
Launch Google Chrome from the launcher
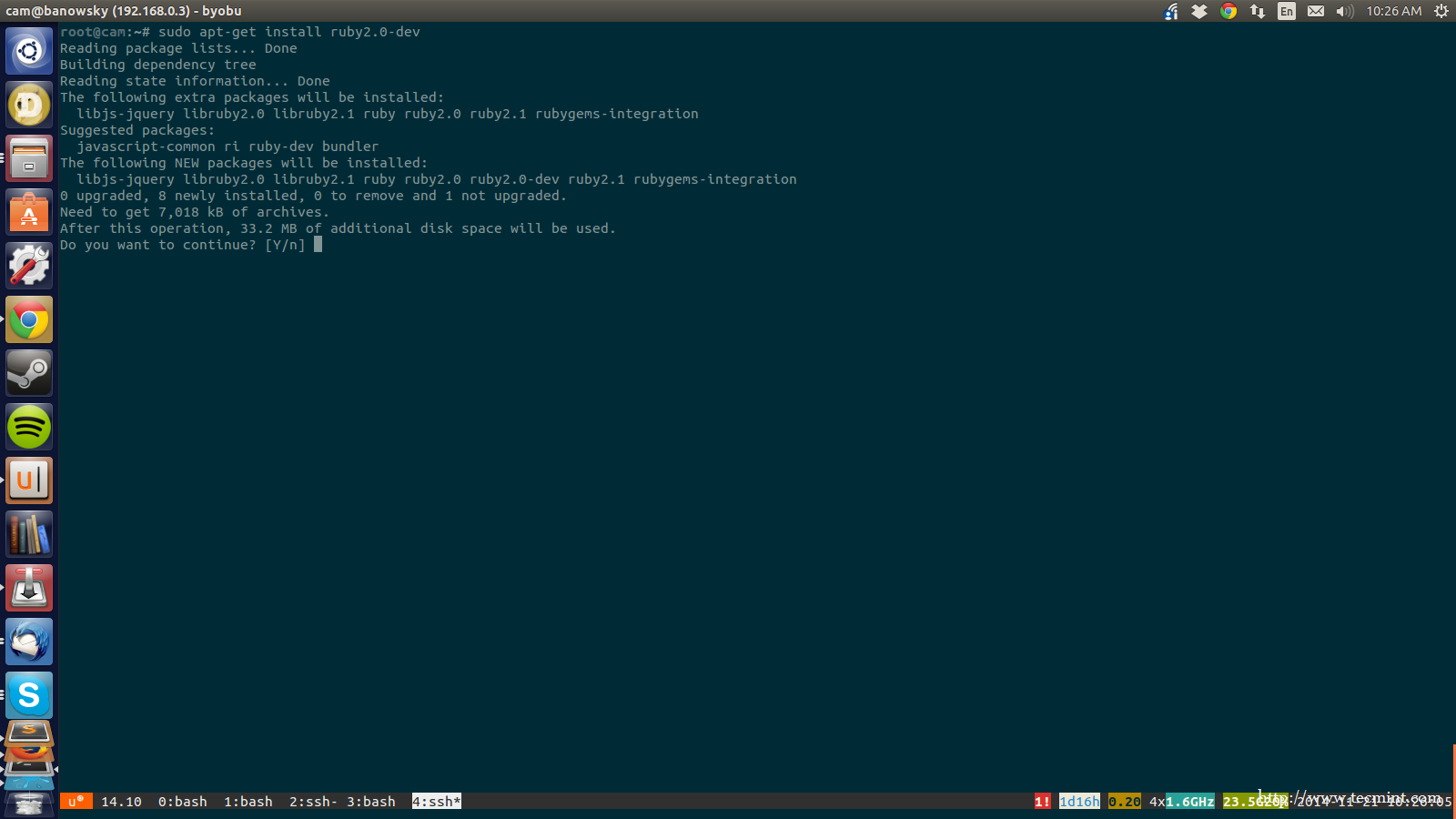[x=29, y=319]
